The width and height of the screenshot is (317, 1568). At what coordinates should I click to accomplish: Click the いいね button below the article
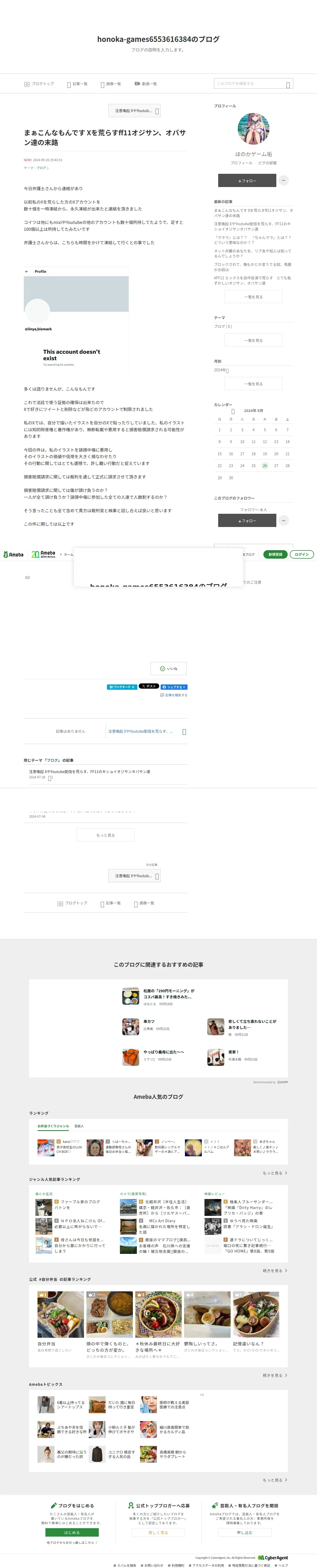169,668
